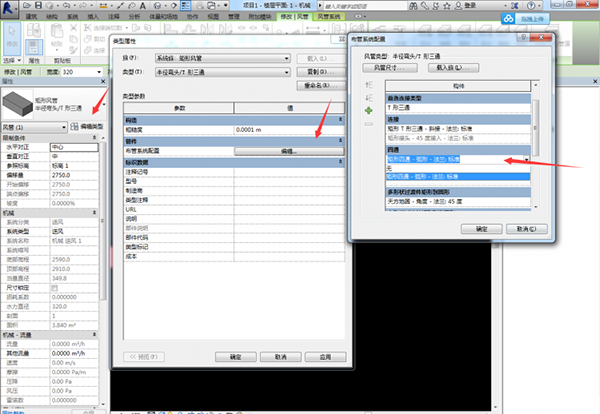Select the 'None' option in cross dropdown list
The height and width of the screenshot is (414, 600).
click(x=458, y=168)
